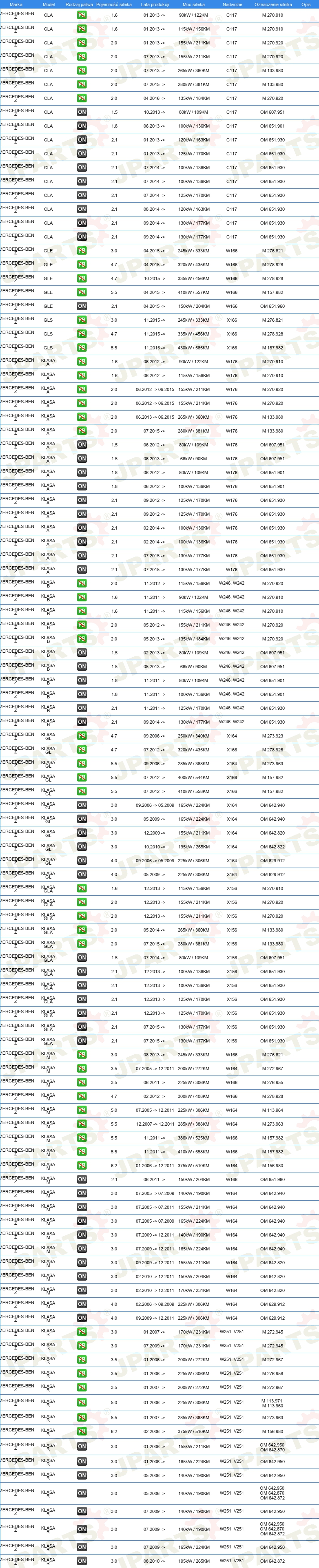Select the '386kW / 525KM' power cell
The height and width of the screenshot is (1568, 319).
(194, 1137)
